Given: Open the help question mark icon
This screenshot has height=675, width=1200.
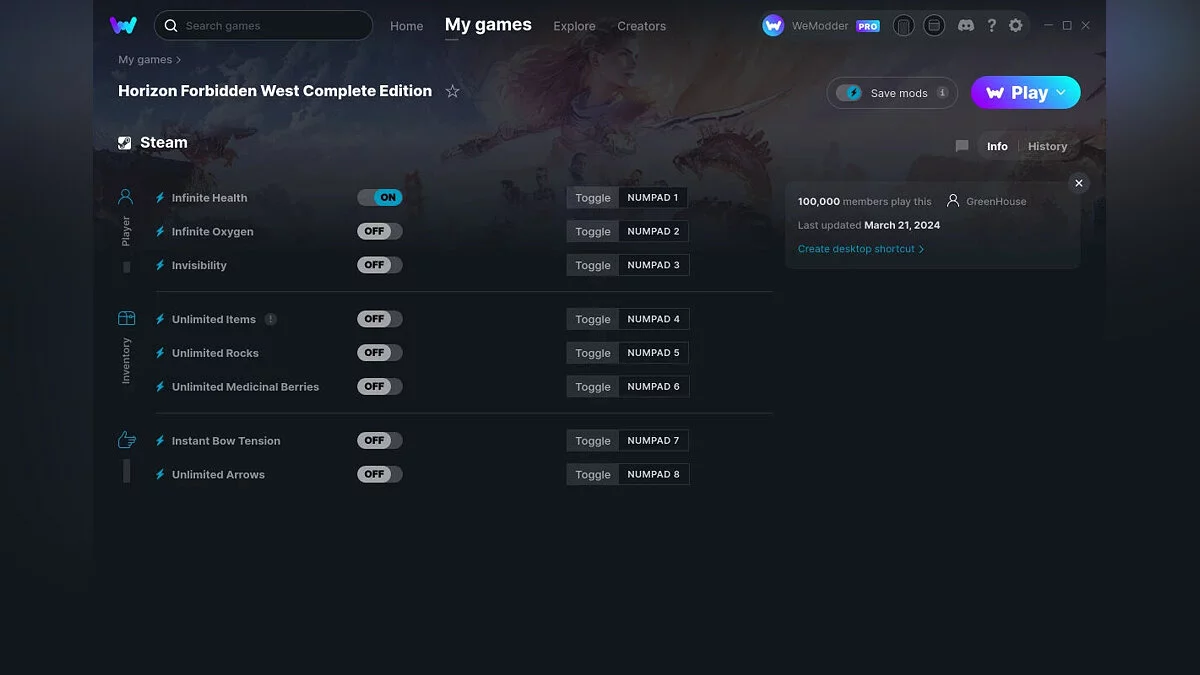Looking at the screenshot, I should coord(991,25).
